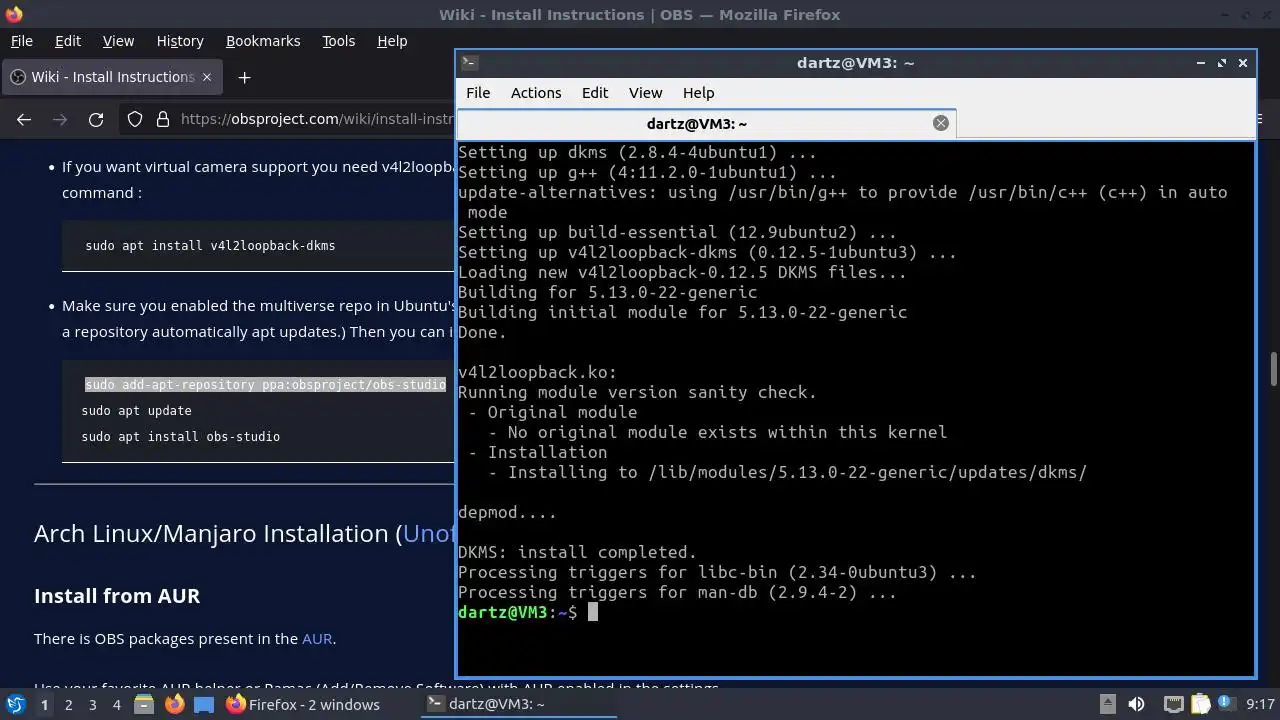
Task: Click the panel clock showing 9:17
Action: click(1261, 704)
